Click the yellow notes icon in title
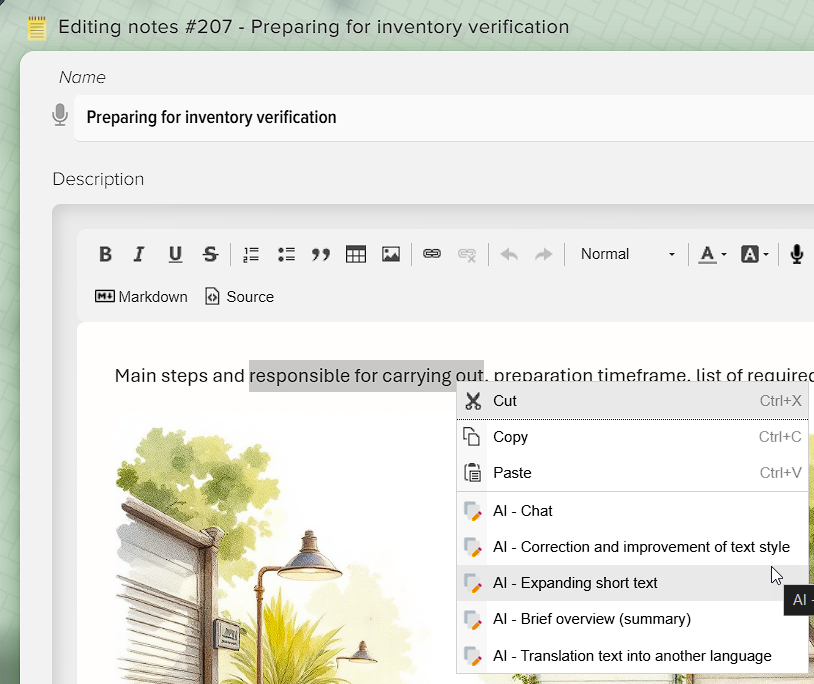 pyautogui.click(x=37, y=28)
